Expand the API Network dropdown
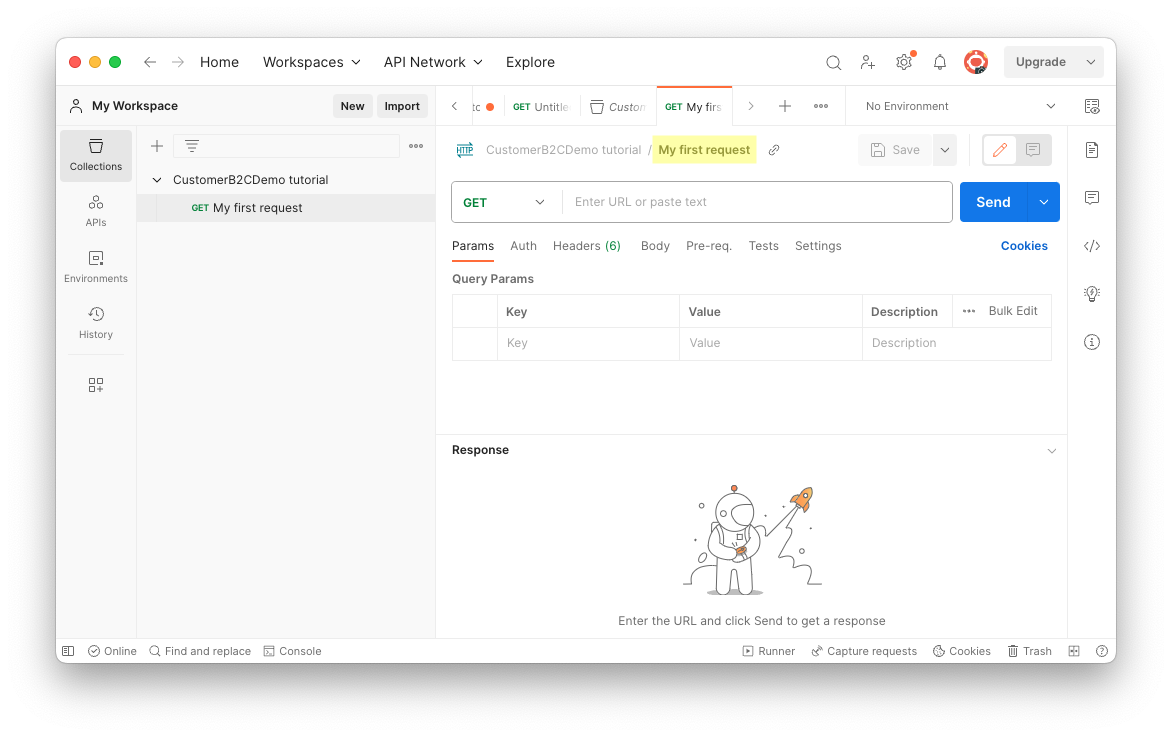The width and height of the screenshot is (1172, 737). coord(434,62)
